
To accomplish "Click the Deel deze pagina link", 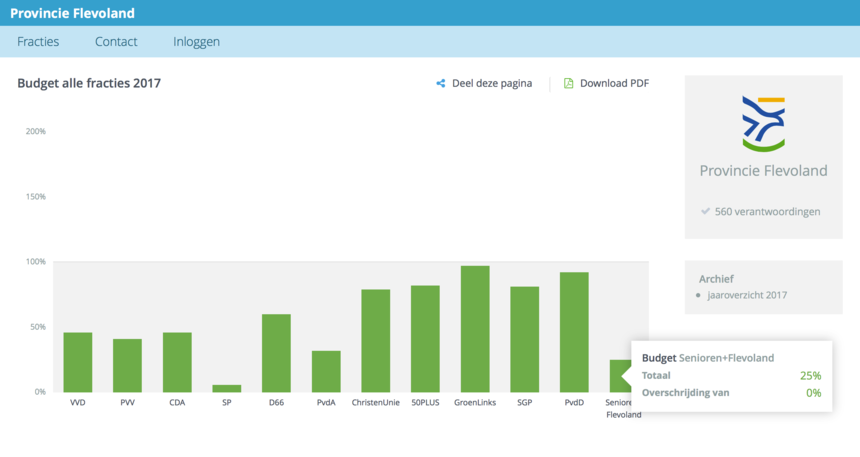I will click(492, 83).
